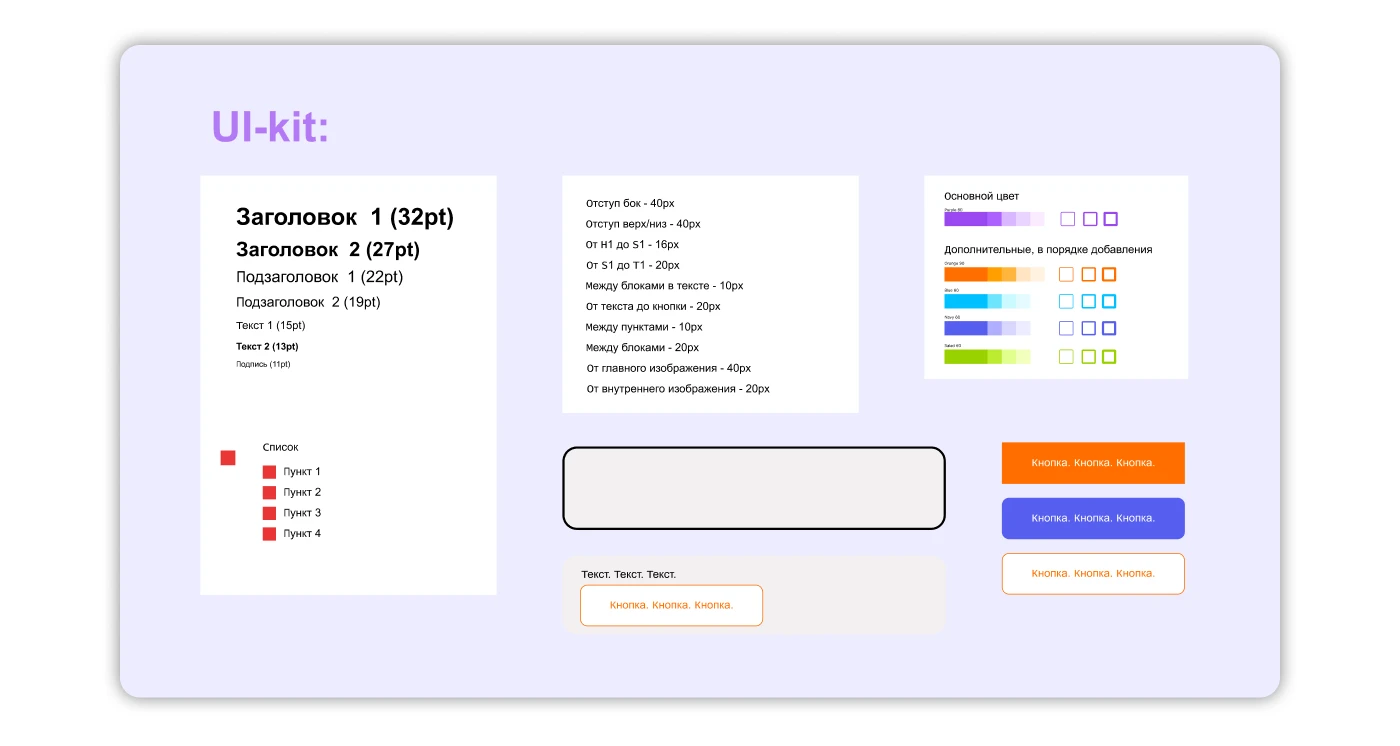The image size is (1400, 746).
Task: Mark the thick-bordered green square
Action: [x=1109, y=357]
